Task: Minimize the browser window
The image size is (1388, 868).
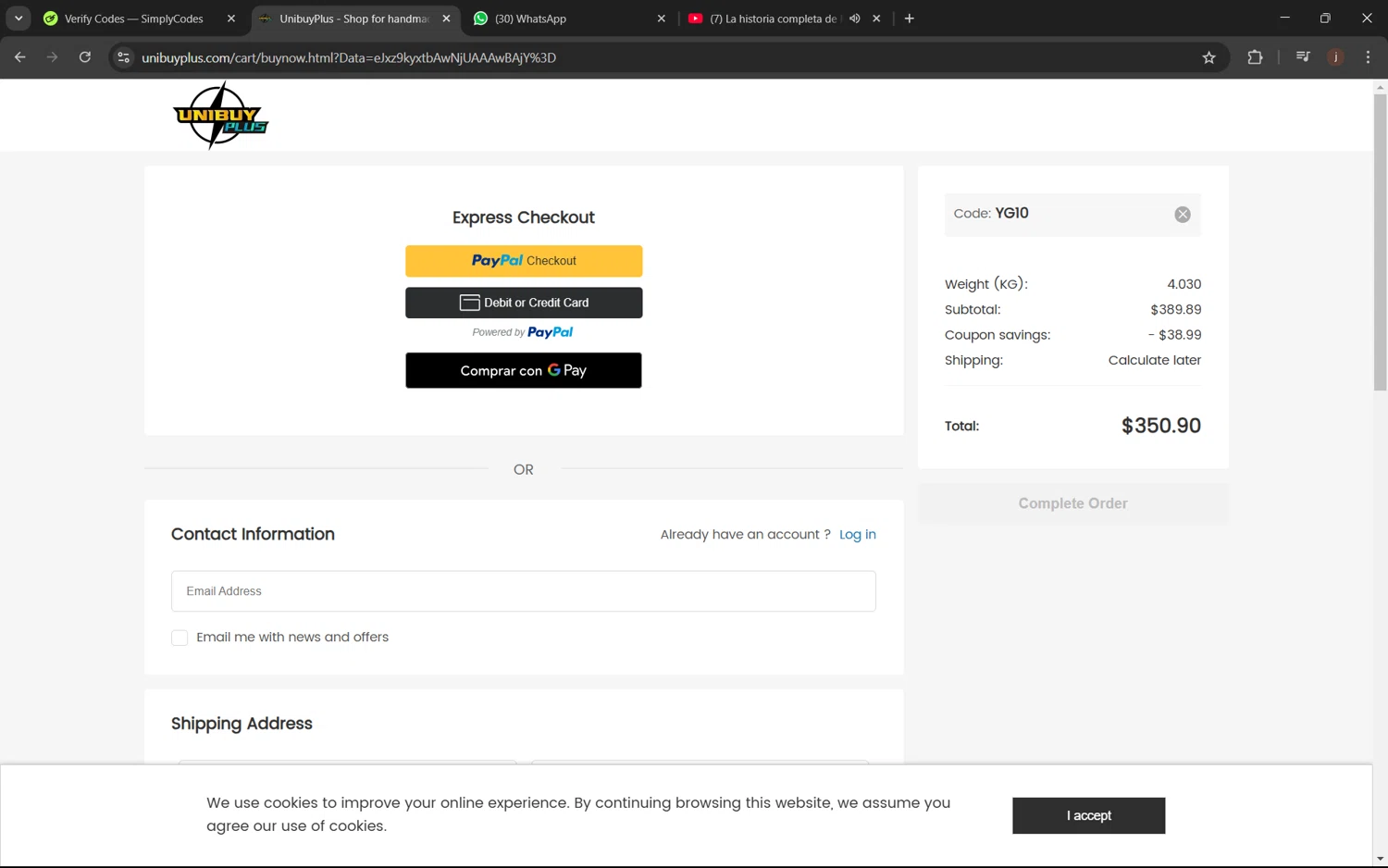Action: [1284, 19]
